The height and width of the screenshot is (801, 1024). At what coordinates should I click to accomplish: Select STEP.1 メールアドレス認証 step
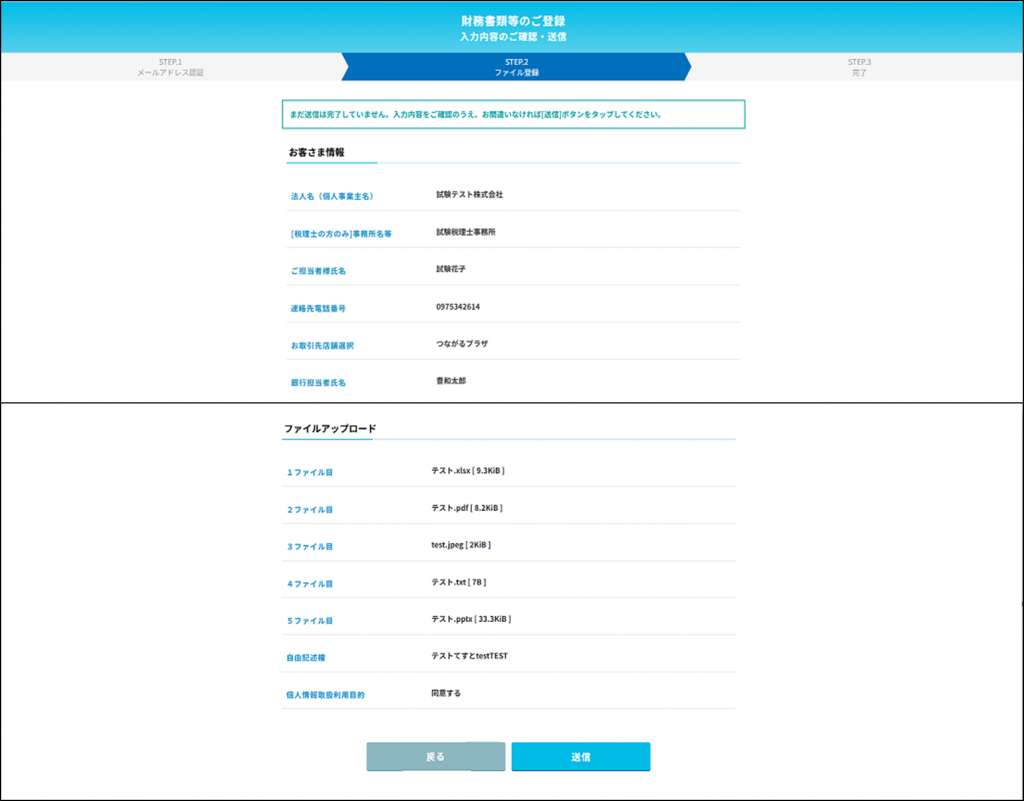tap(170, 67)
